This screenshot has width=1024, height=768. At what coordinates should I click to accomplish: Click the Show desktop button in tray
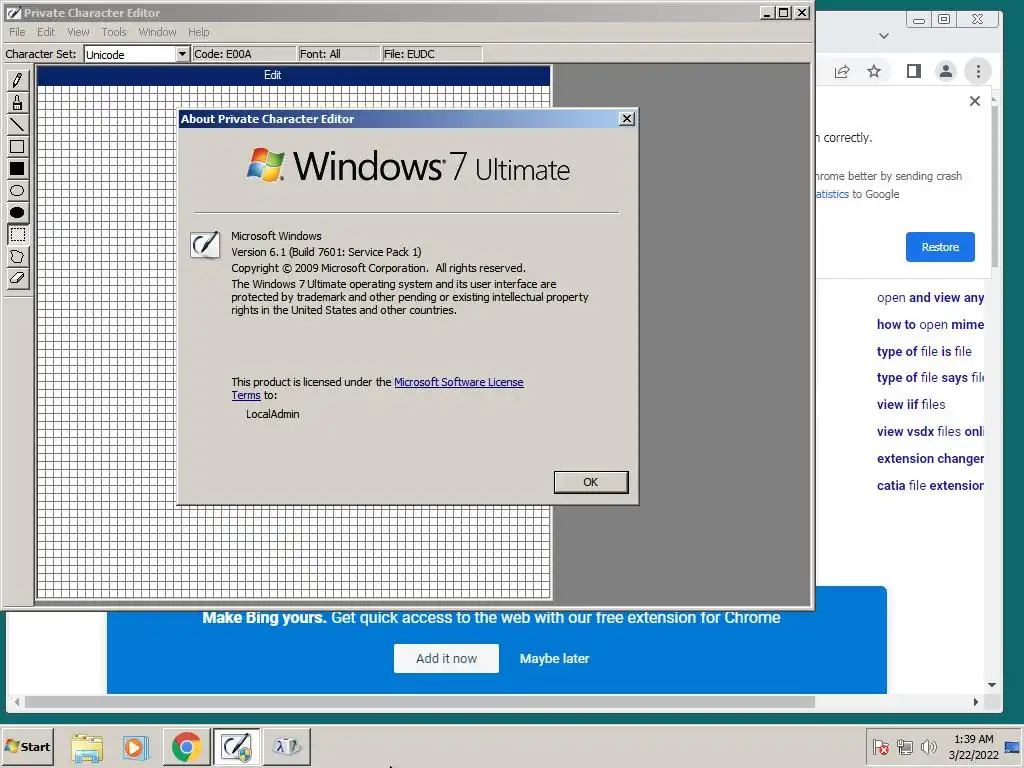[1013, 746]
